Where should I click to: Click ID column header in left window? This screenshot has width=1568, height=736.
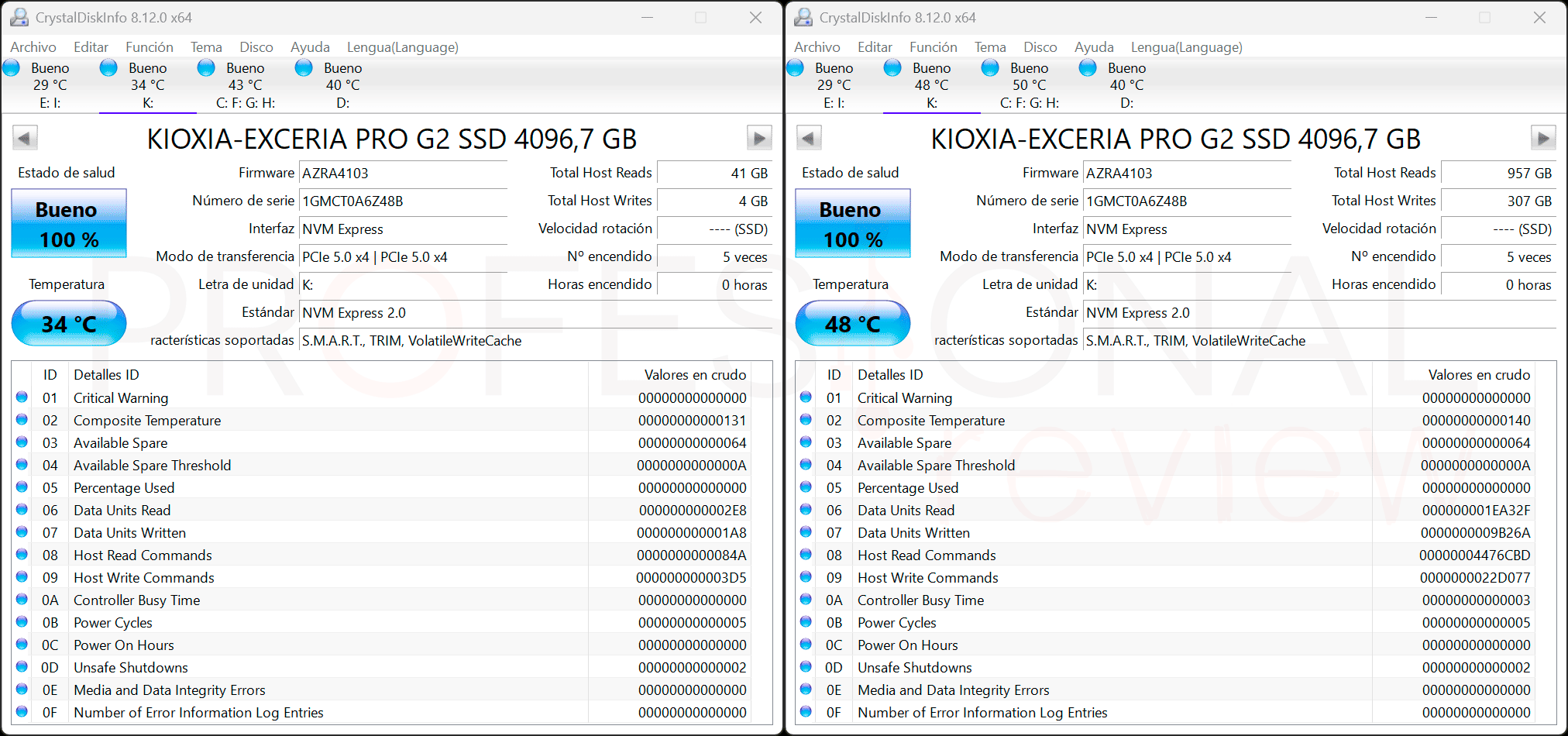(x=50, y=375)
